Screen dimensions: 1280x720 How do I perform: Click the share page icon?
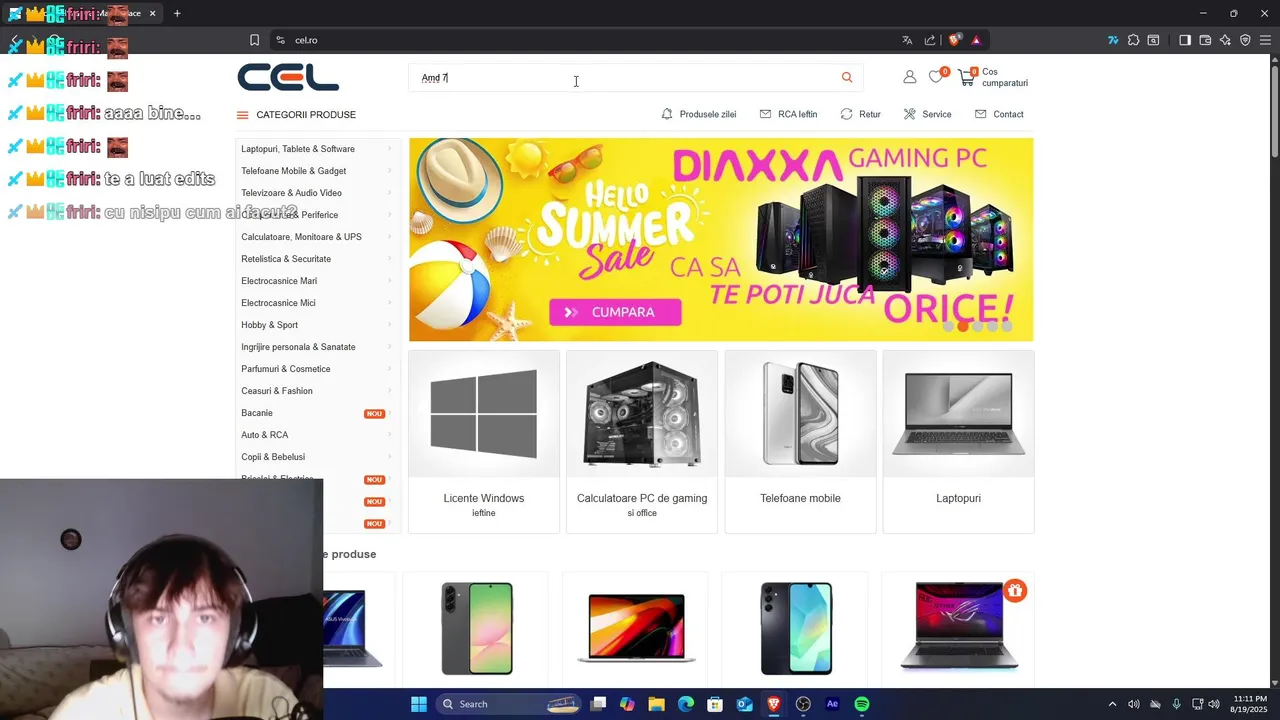tap(930, 40)
